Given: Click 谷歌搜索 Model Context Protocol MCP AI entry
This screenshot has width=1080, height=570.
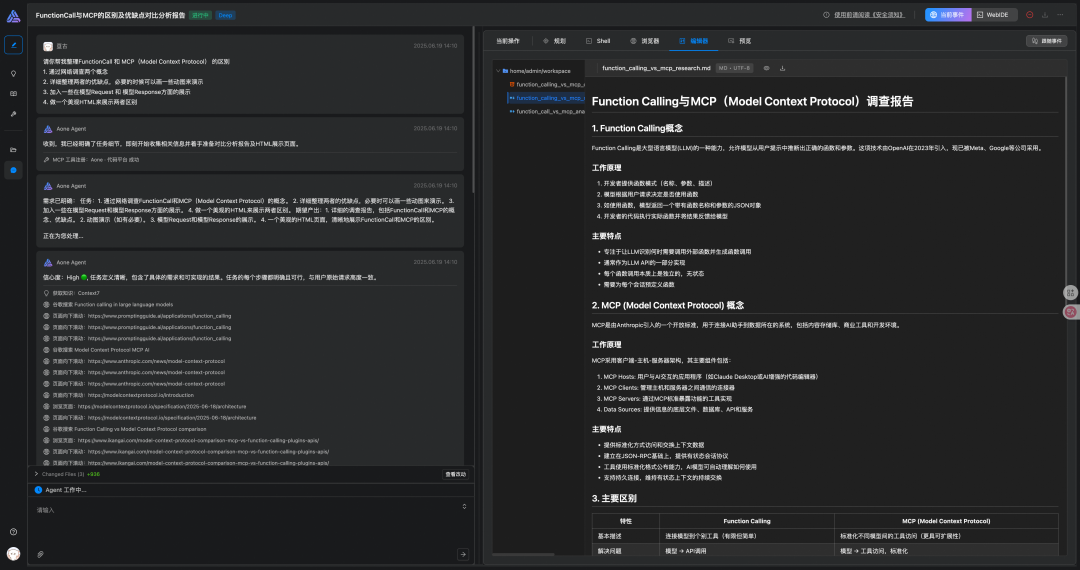Looking at the screenshot, I should click(96, 350).
